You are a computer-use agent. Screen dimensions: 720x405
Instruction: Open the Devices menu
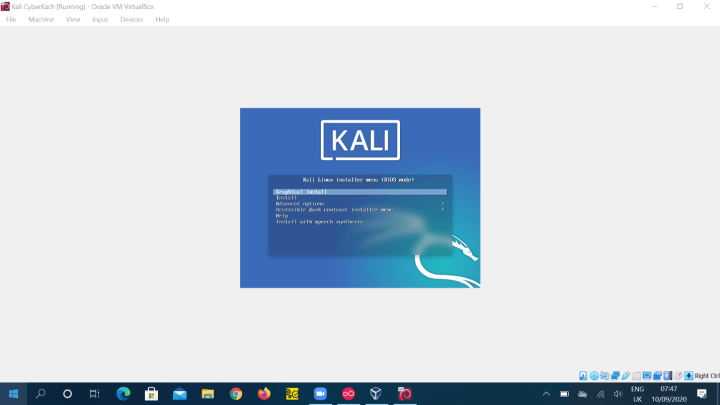coord(131,19)
